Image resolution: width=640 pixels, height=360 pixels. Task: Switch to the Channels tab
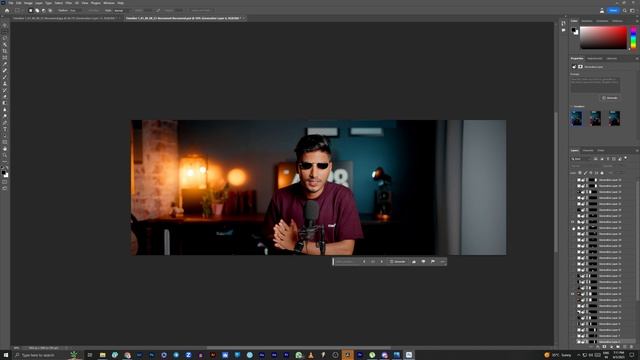(x=588, y=151)
